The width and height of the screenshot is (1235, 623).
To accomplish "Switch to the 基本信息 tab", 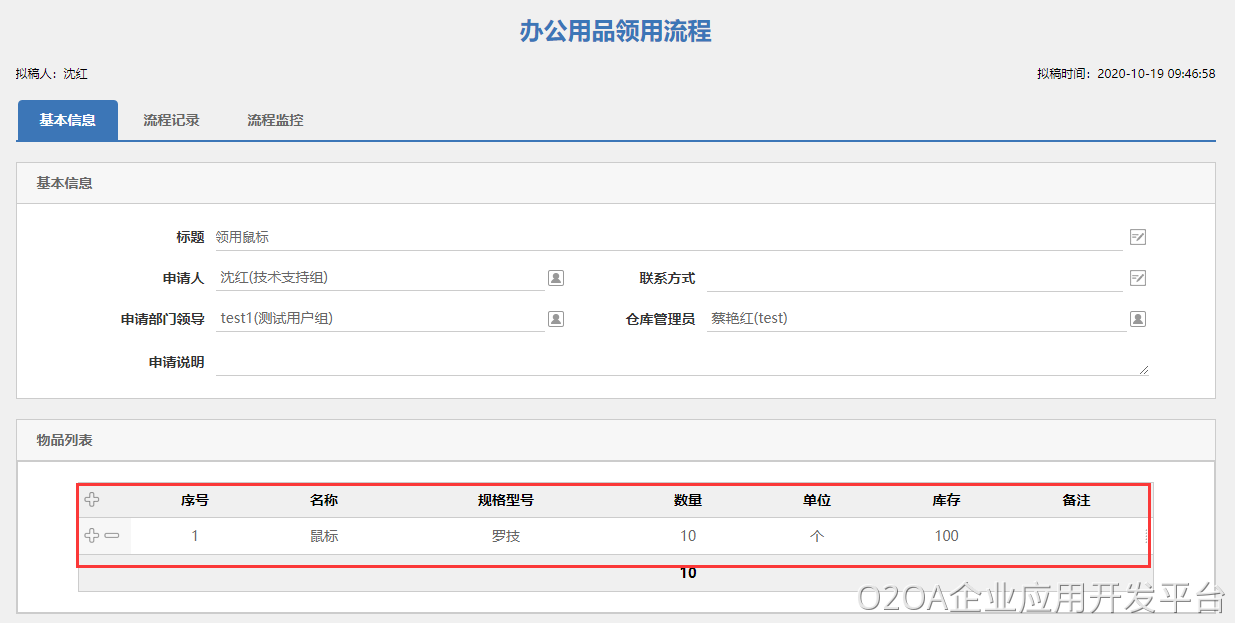I will pyautogui.click(x=68, y=120).
